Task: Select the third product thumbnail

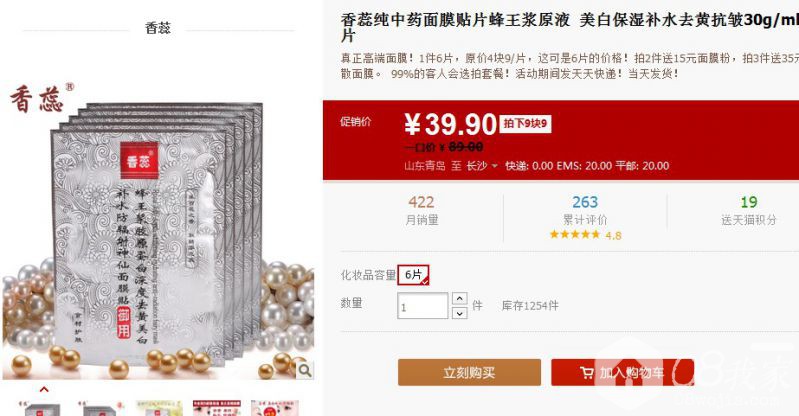Action: 158,408
